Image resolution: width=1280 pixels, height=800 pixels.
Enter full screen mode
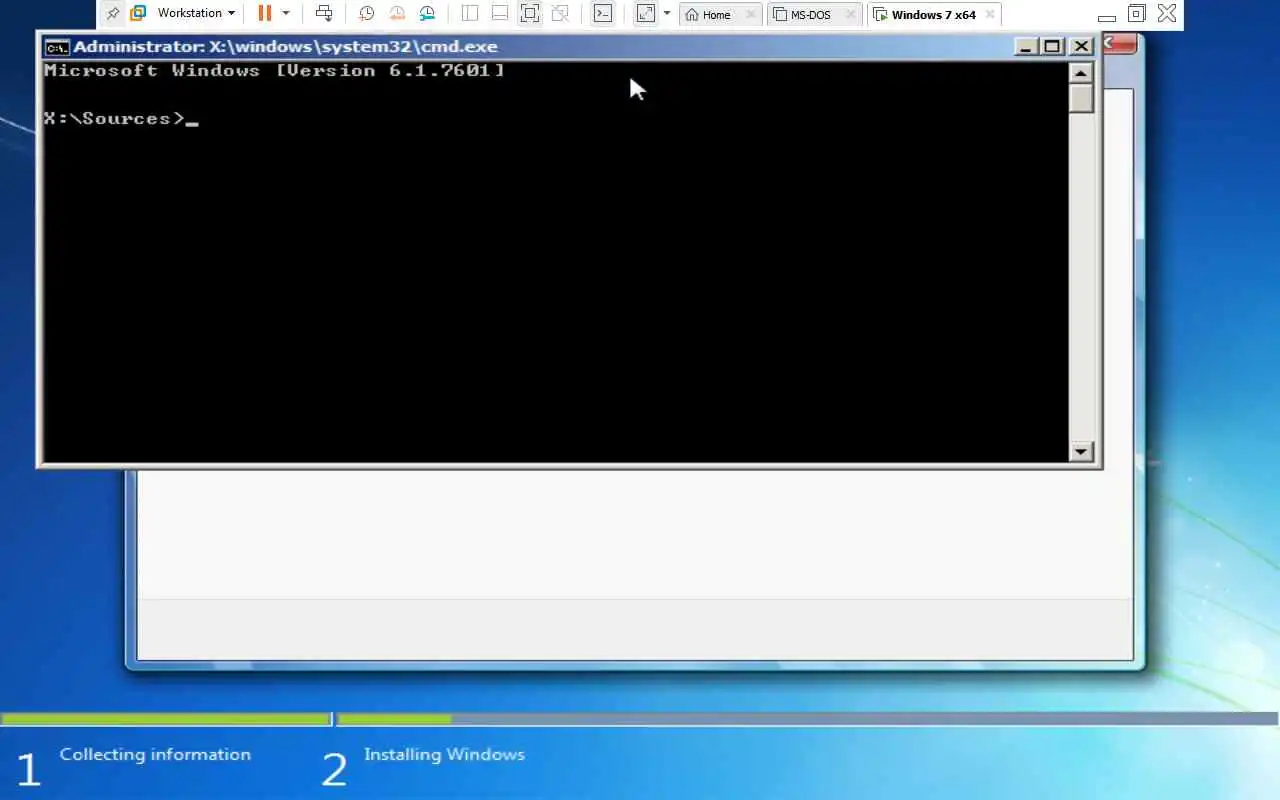pyautogui.click(x=530, y=14)
